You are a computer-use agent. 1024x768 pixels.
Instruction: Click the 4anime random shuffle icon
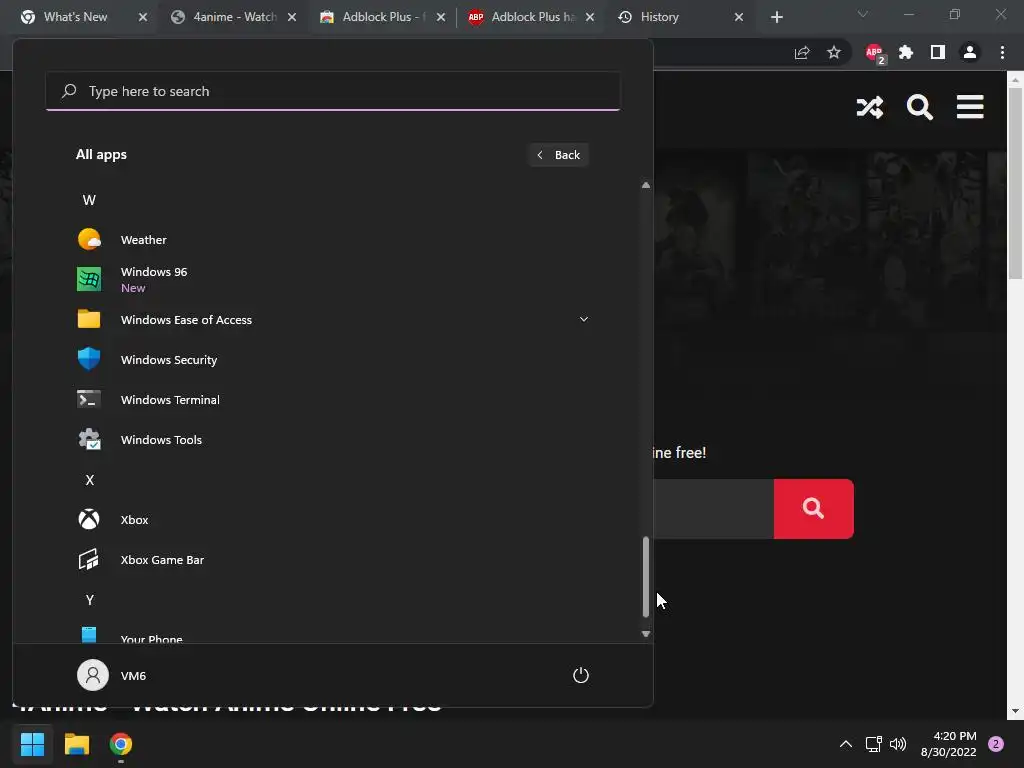pyautogui.click(x=869, y=107)
